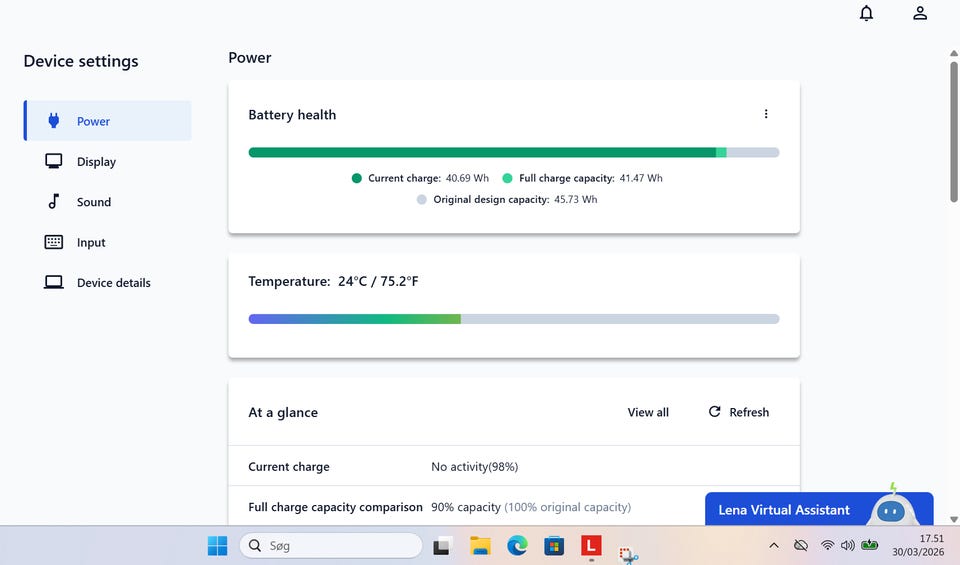The width and height of the screenshot is (960, 565).
Task: Click View all in At a glance
Action: (x=648, y=412)
